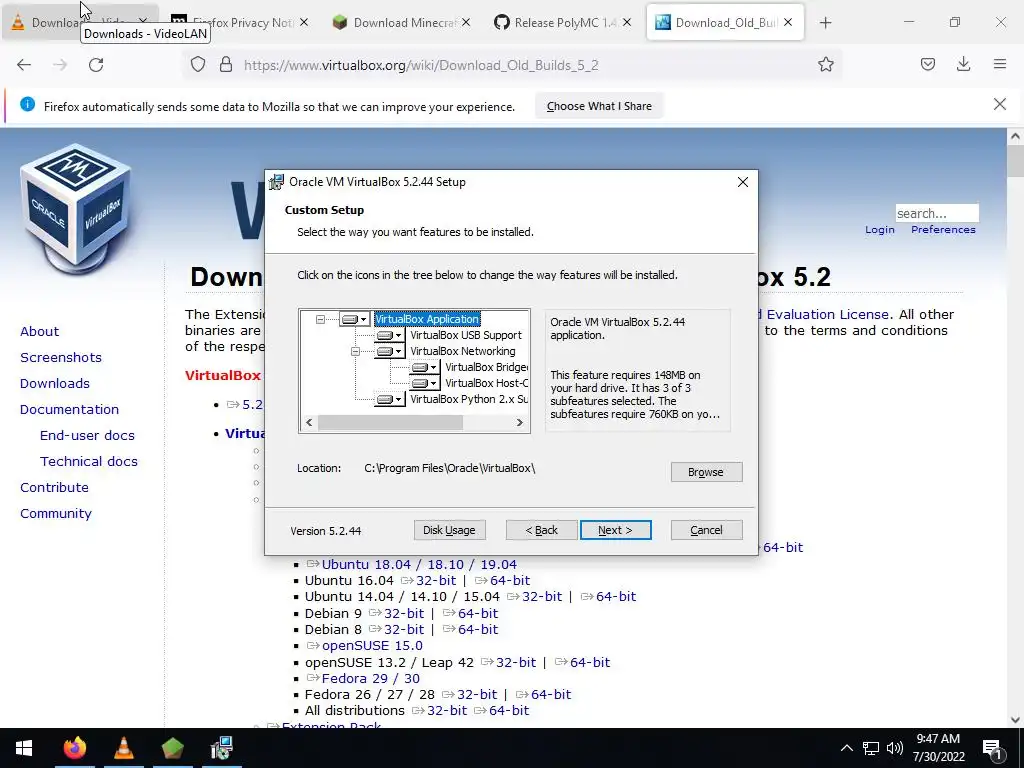Open VirtualBox USB Support feature dropdown

390,335
